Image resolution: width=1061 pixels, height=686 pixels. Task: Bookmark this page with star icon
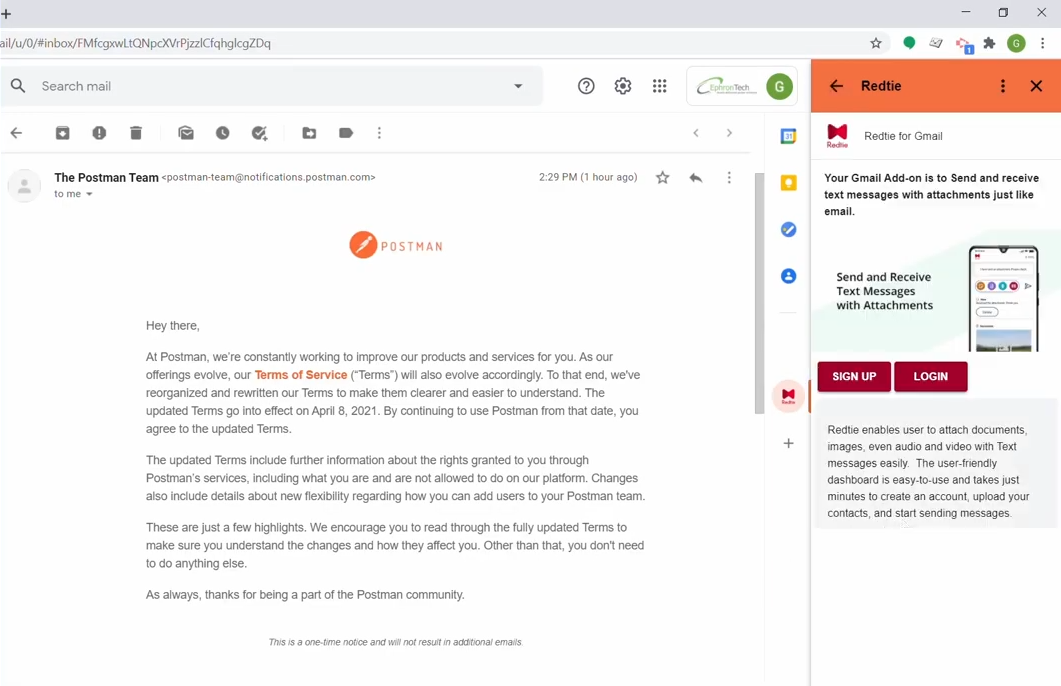876,43
